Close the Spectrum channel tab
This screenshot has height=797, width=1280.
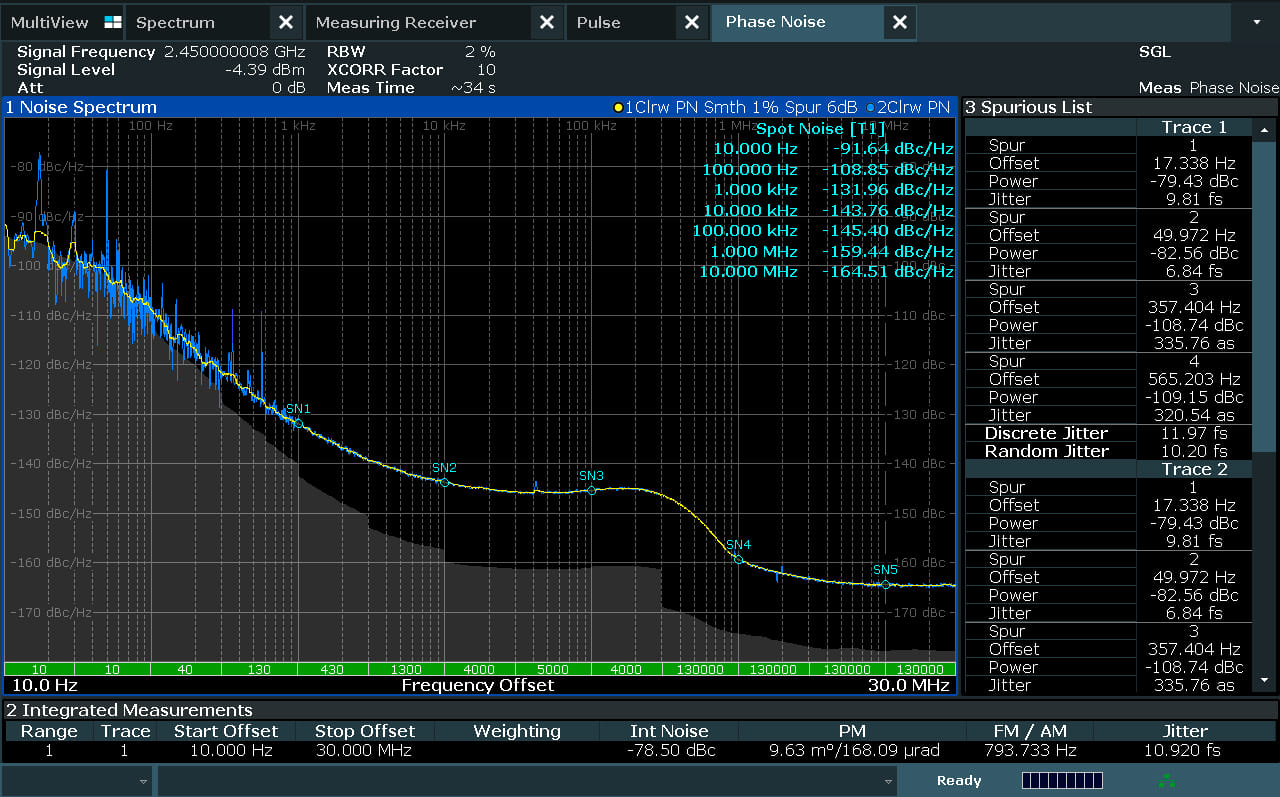pos(285,22)
